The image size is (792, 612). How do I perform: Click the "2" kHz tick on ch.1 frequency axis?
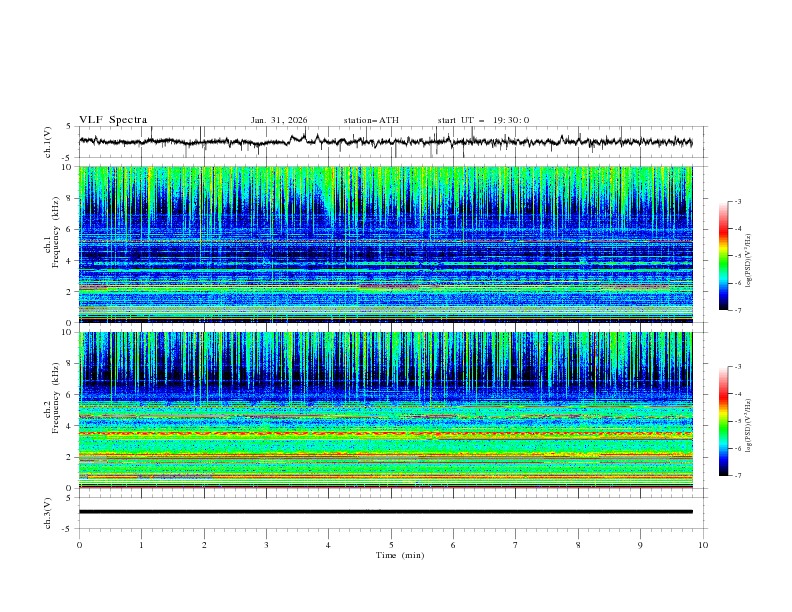click(x=71, y=292)
